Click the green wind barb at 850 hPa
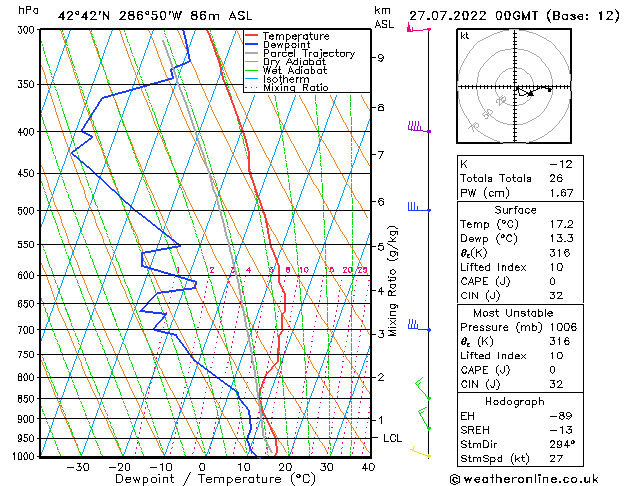The width and height of the screenshot is (629, 486). 422,388
